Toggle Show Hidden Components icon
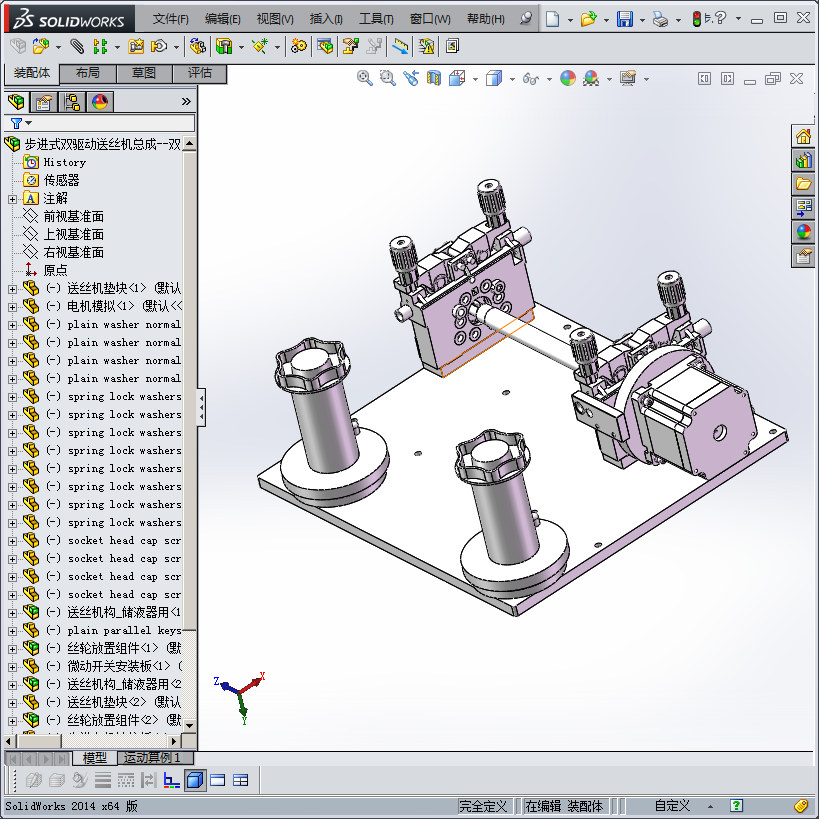The height and width of the screenshot is (819, 819). coord(197,46)
